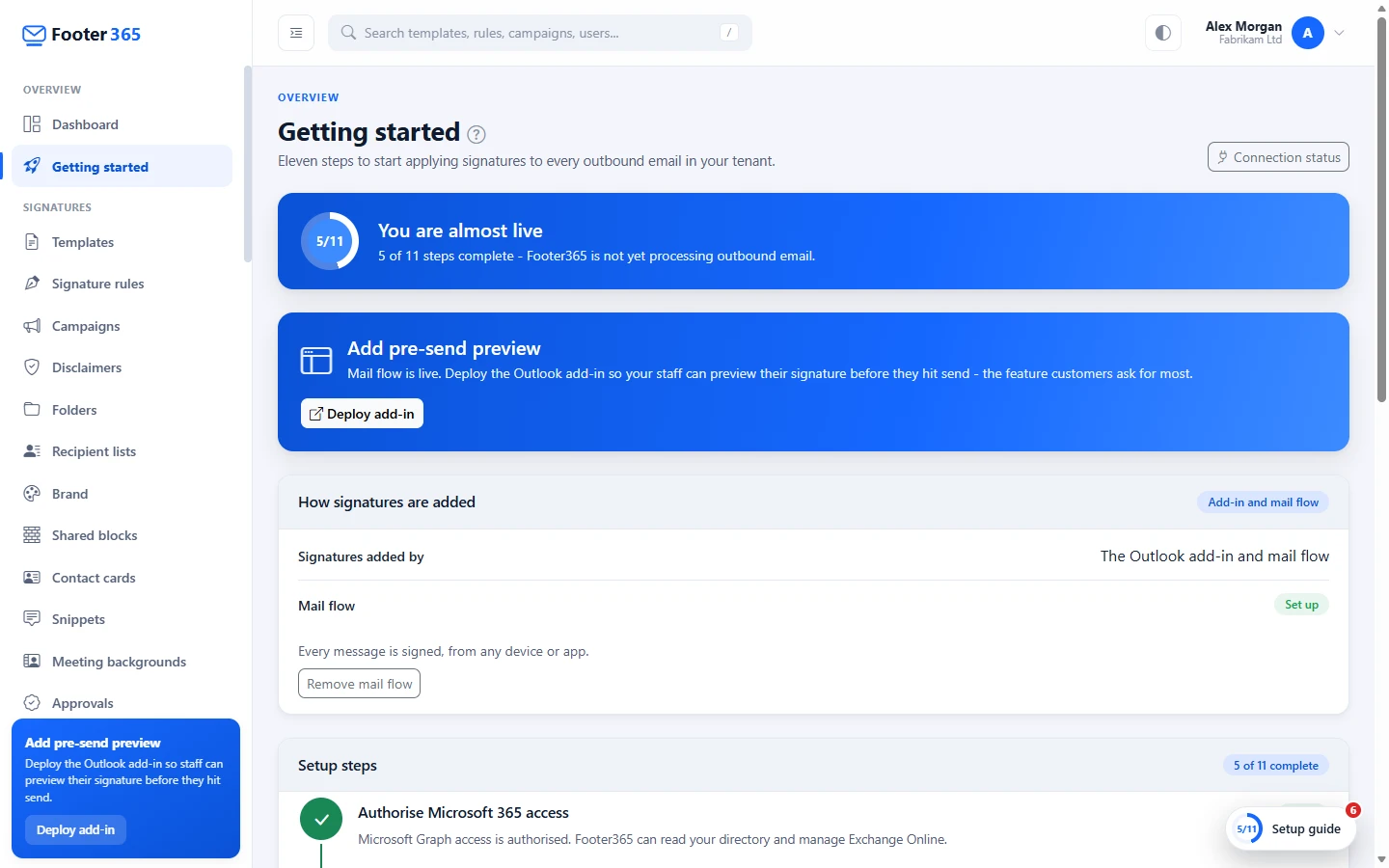This screenshot has width=1389, height=868.
Task: Open Shared blocks in the sidebar
Action: click(122, 535)
